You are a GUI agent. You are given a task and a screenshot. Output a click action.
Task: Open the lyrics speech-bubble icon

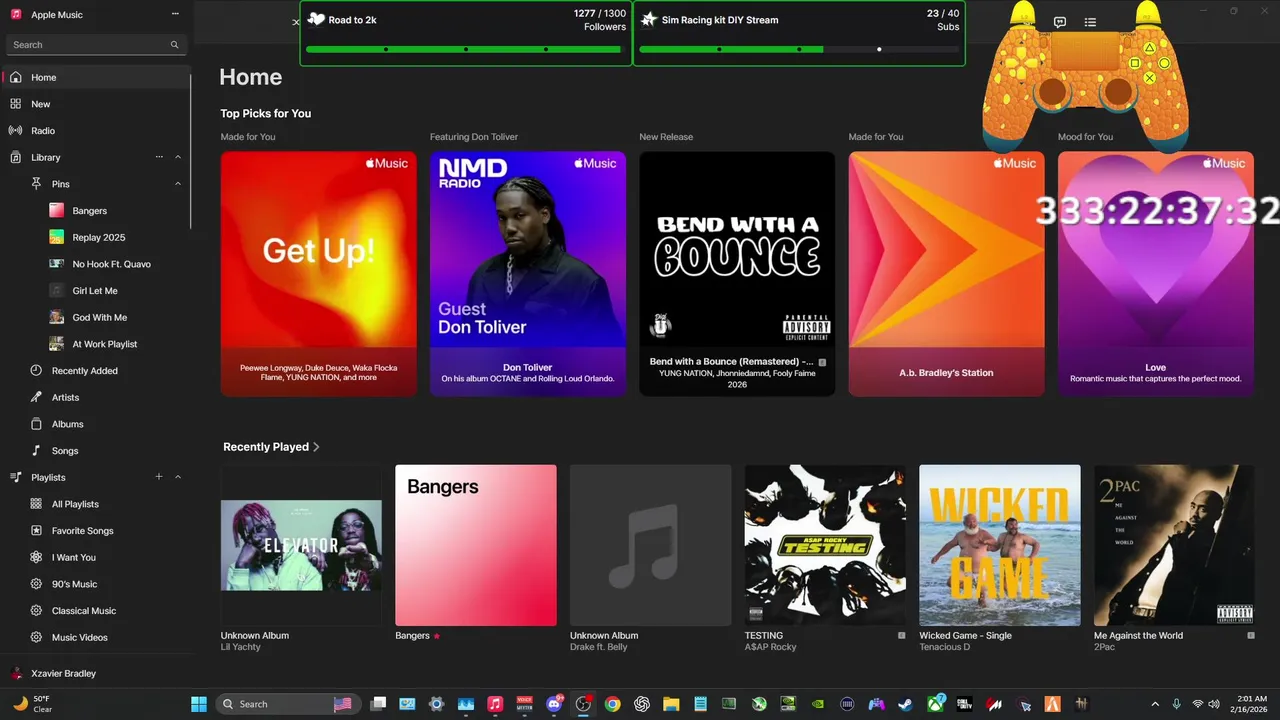tap(1060, 22)
